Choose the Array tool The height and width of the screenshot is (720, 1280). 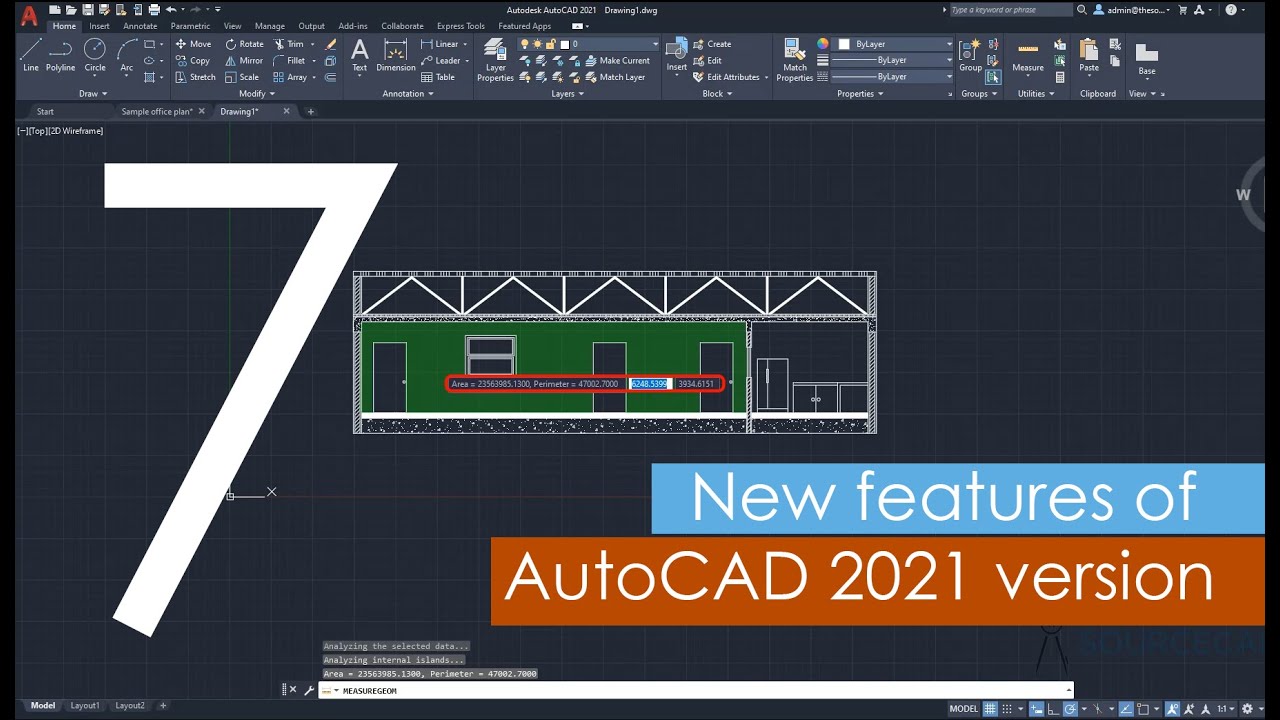[291, 77]
